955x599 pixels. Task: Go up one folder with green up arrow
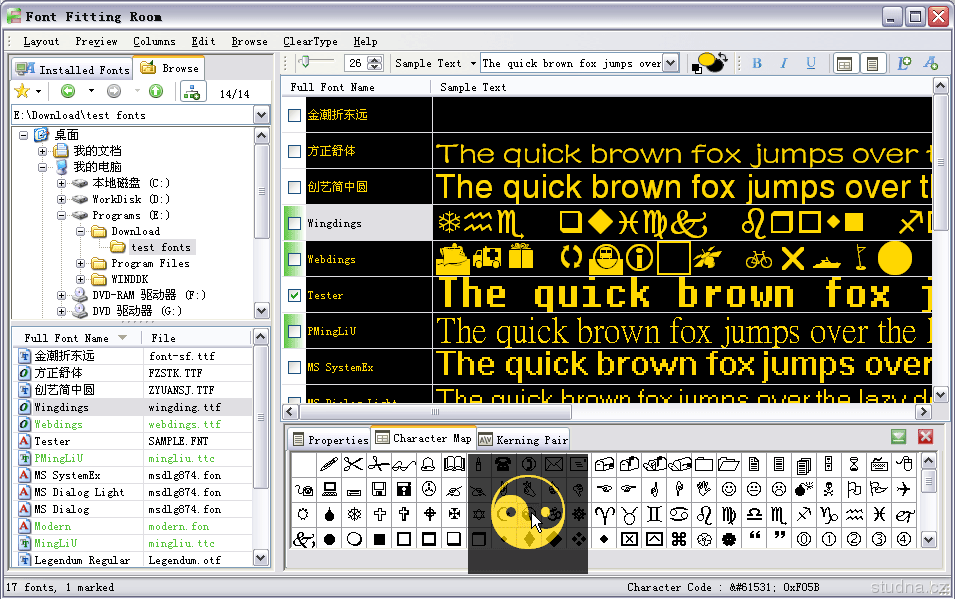tap(155, 92)
